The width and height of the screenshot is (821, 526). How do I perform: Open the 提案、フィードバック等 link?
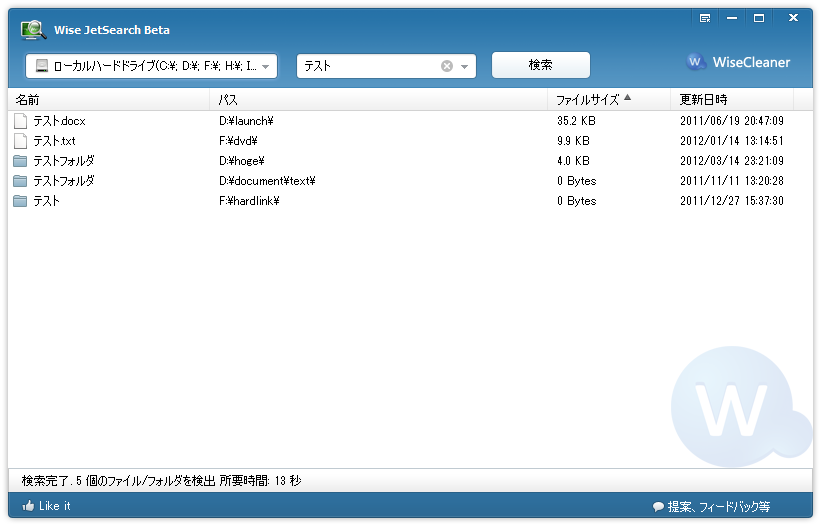[718, 507]
